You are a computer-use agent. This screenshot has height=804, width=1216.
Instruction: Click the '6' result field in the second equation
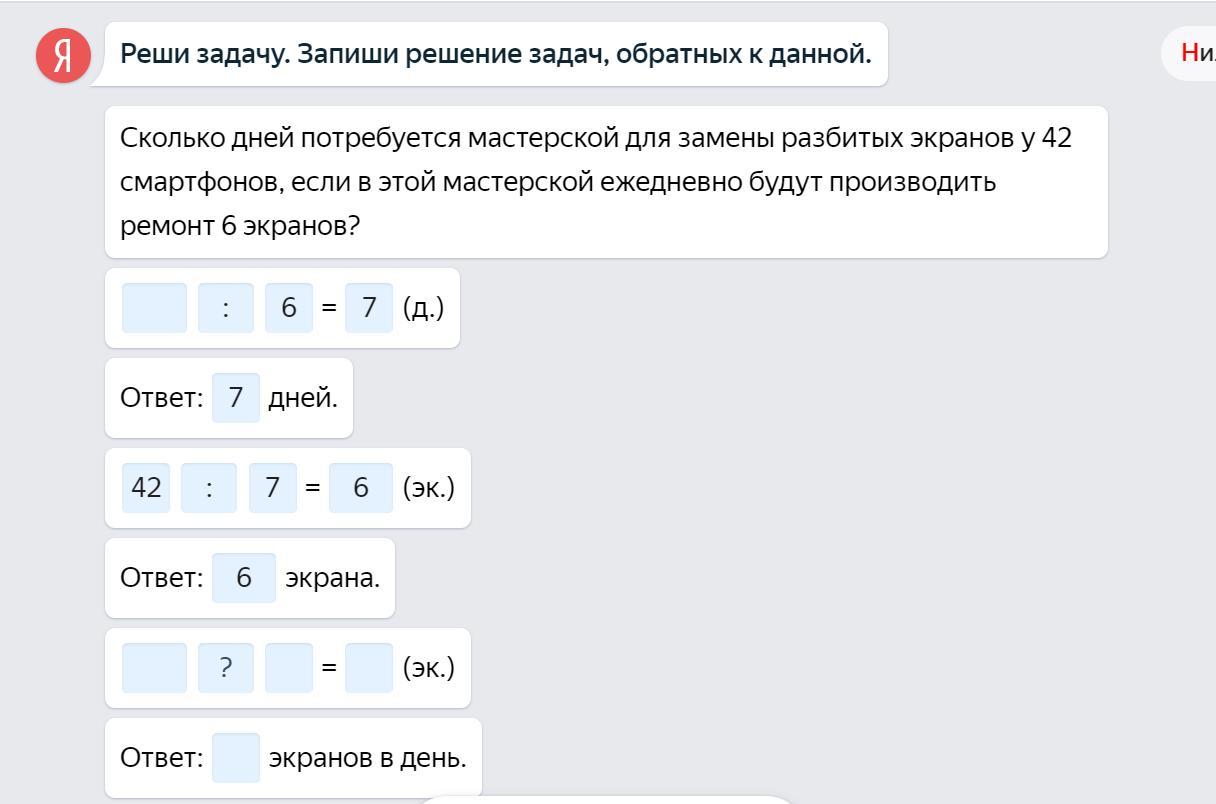point(361,488)
